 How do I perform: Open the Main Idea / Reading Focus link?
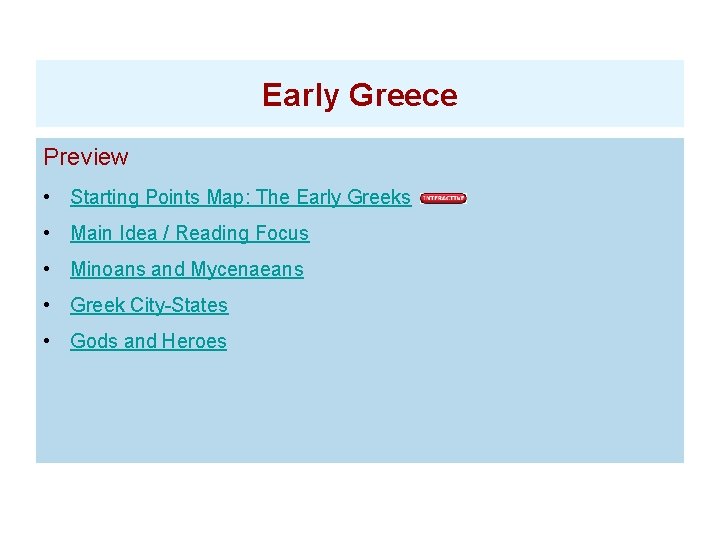[x=189, y=233]
